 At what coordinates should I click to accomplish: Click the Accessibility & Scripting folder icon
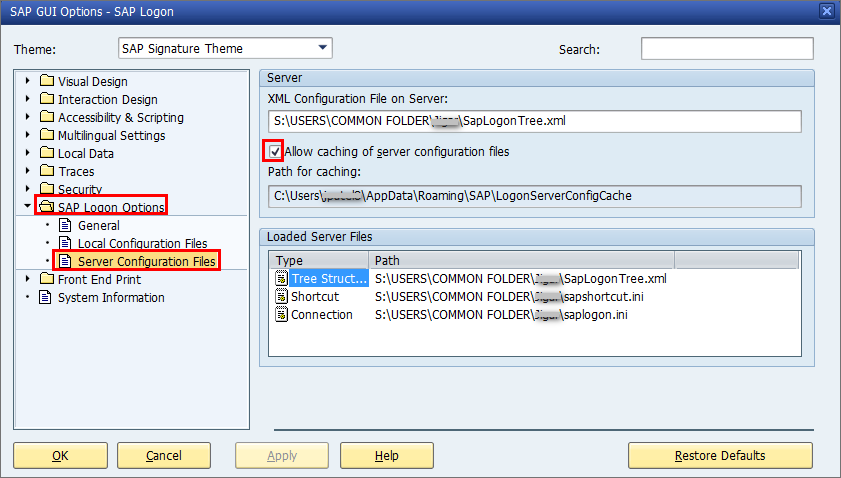tap(47, 117)
